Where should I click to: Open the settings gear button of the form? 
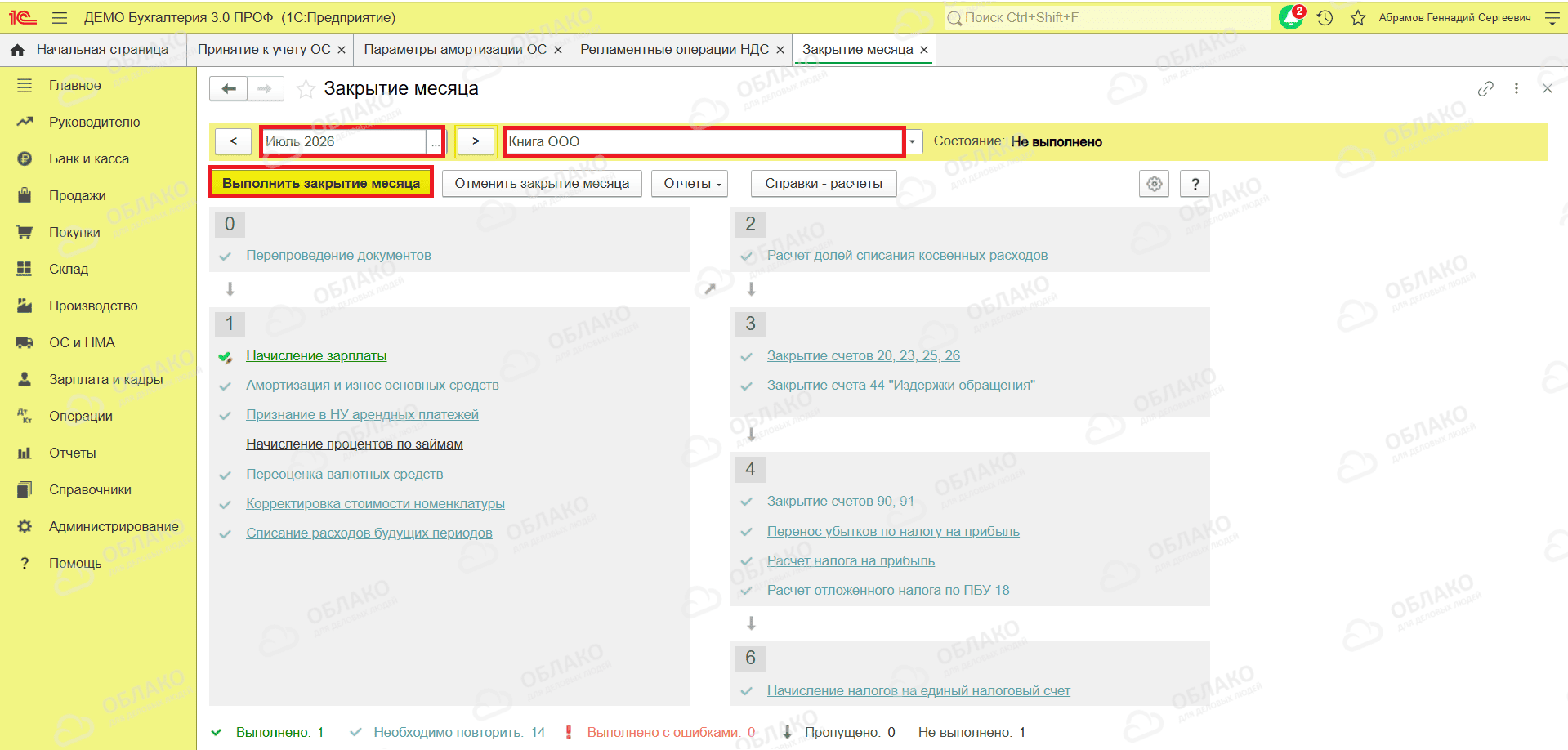pyautogui.click(x=1155, y=184)
